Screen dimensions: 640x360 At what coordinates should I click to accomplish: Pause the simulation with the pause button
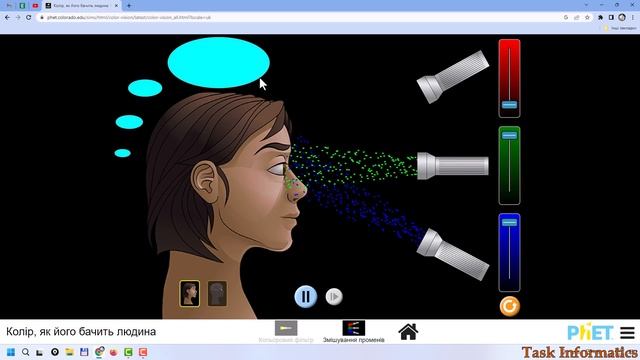pos(306,296)
